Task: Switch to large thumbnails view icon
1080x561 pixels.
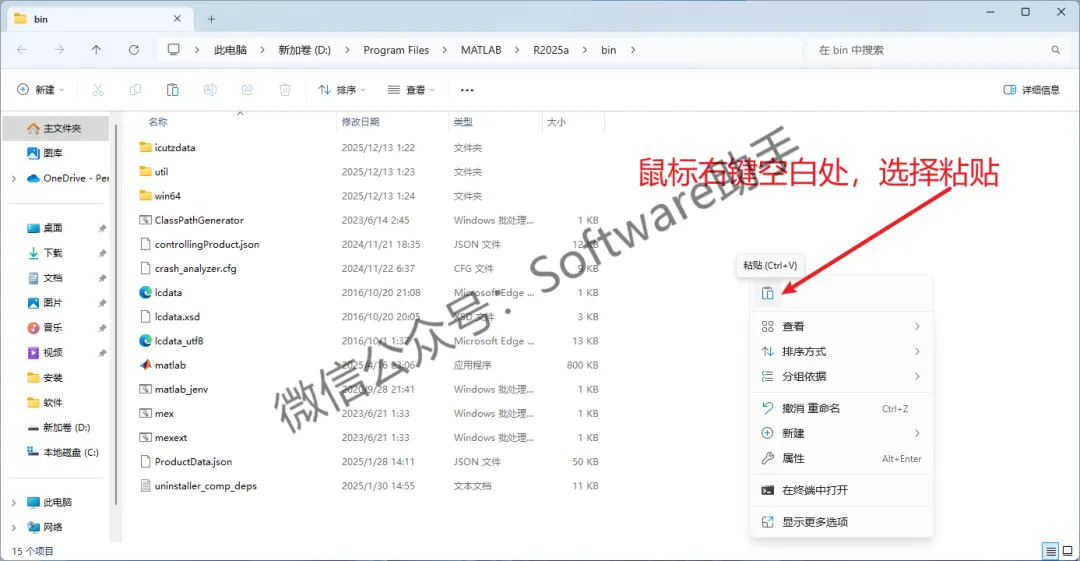Action: [x=1068, y=551]
